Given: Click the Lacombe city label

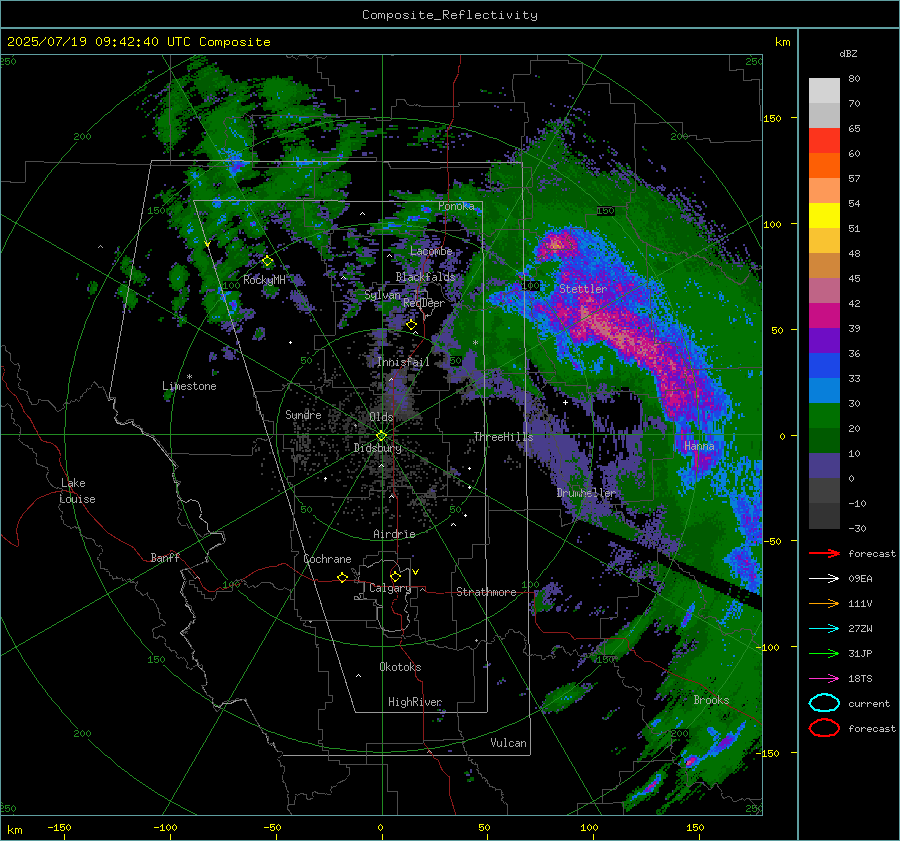Looking at the screenshot, I should click(431, 251).
